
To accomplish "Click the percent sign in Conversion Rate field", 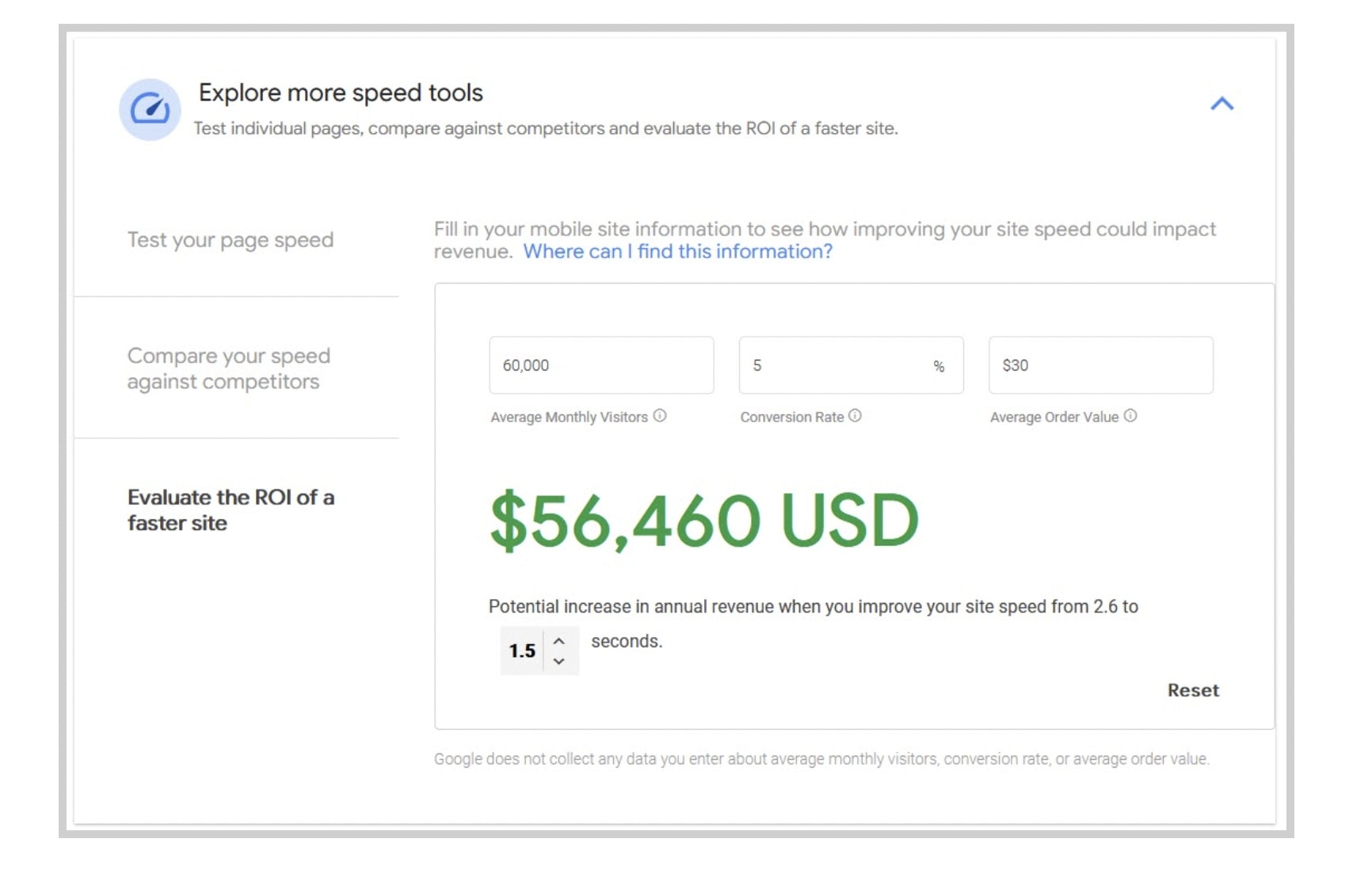I will [x=939, y=366].
